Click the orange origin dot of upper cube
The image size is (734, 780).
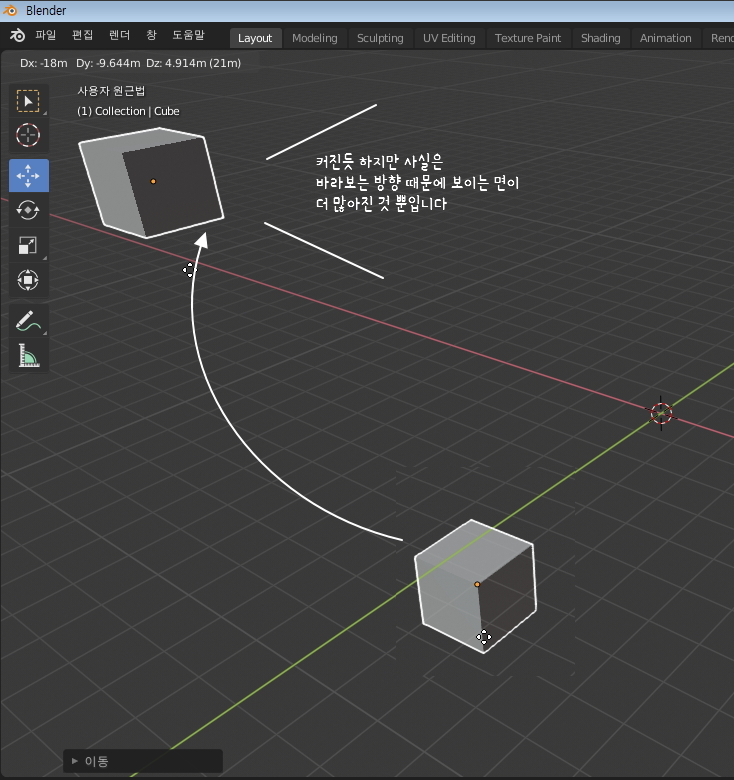pyautogui.click(x=153, y=181)
